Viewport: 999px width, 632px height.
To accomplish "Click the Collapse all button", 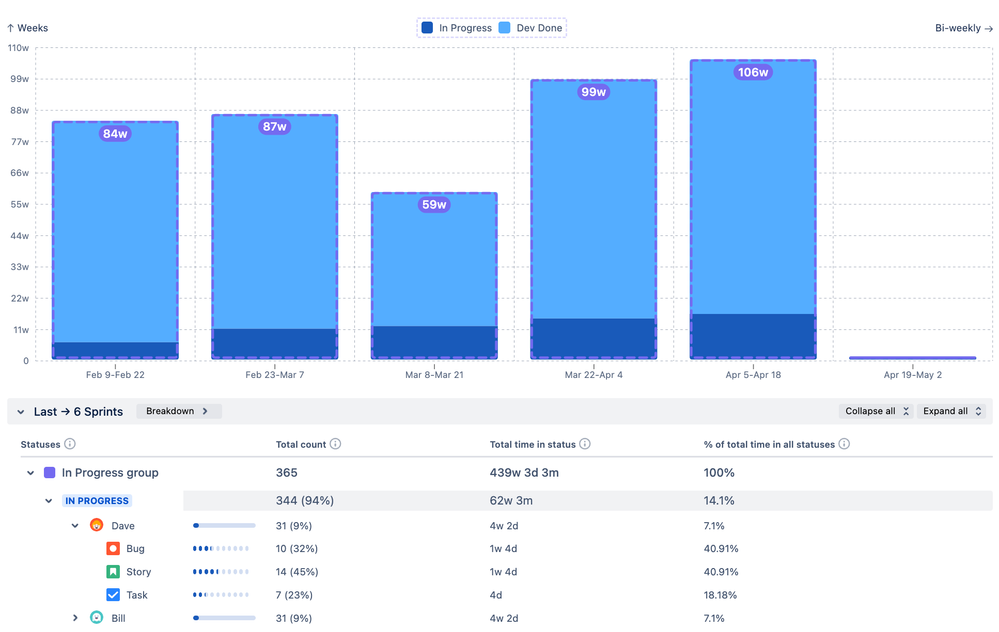I will pyautogui.click(x=875, y=410).
